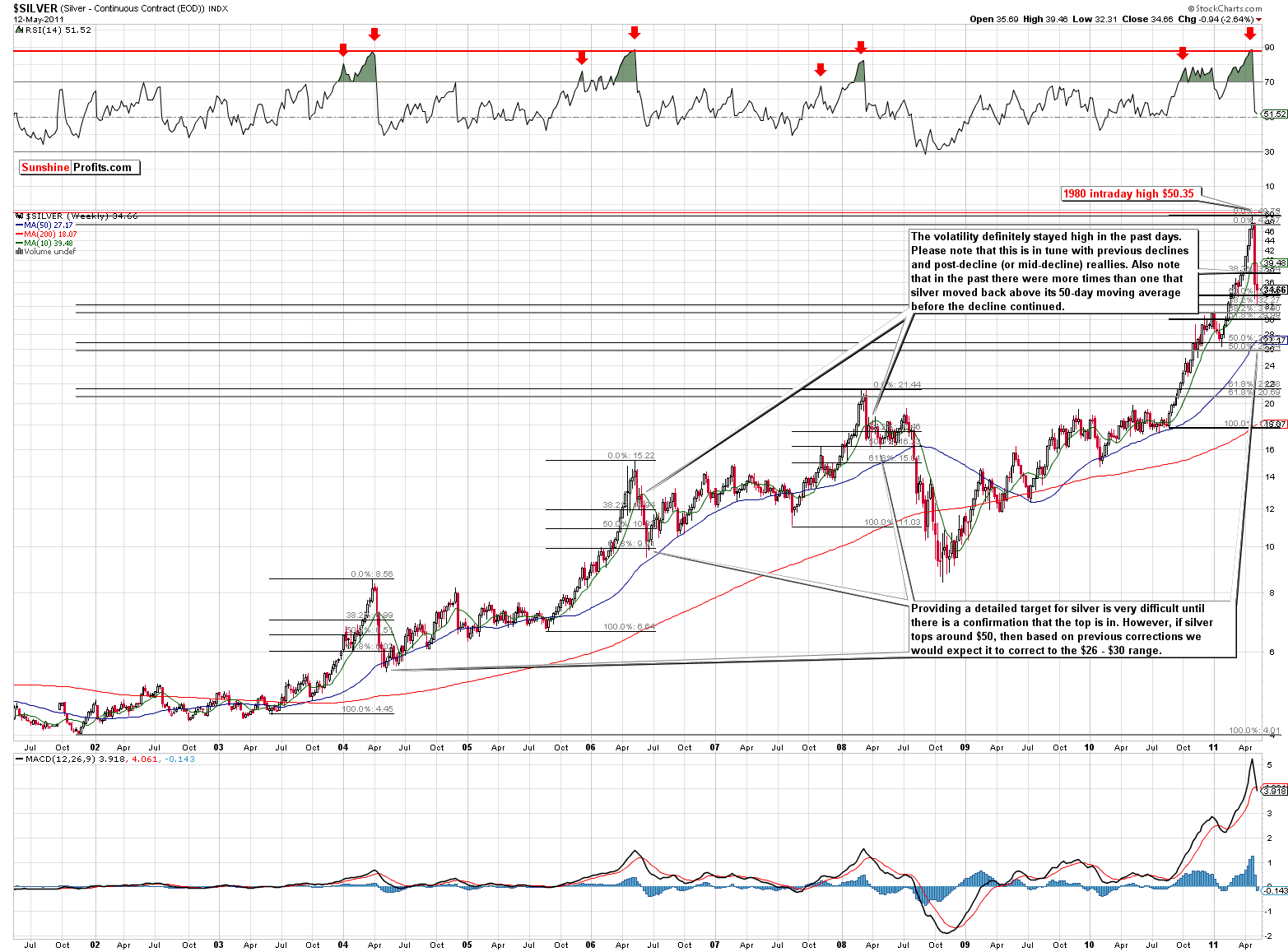Click the StockCharts.com copyright label
The width and height of the screenshot is (1288, 952).
[x=1224, y=9]
